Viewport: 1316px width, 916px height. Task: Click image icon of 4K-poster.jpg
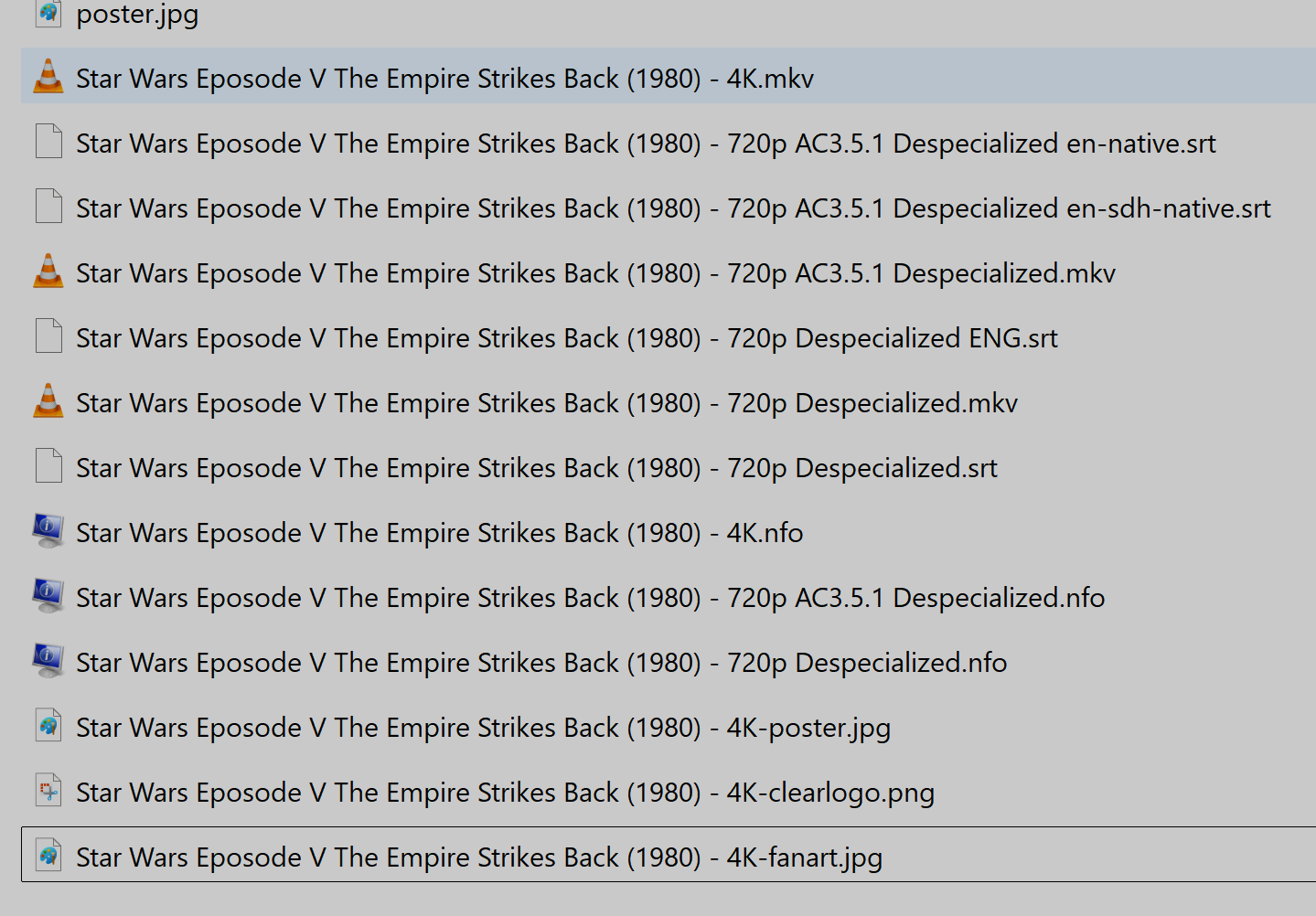48,726
